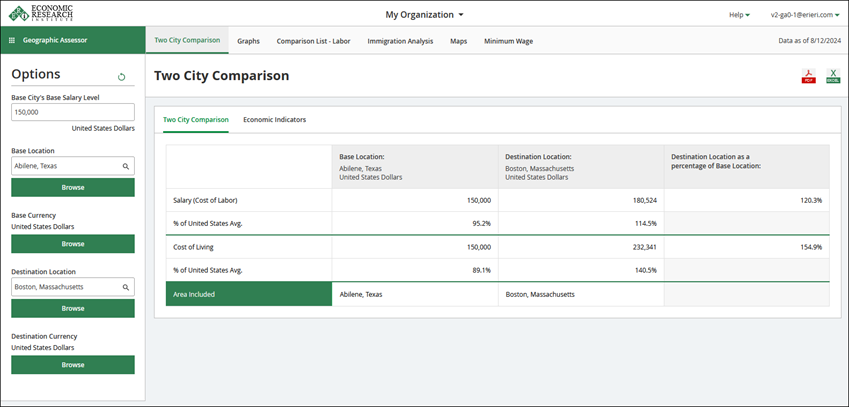Click the Base Salary Level input field
The image size is (850, 407).
coord(73,112)
